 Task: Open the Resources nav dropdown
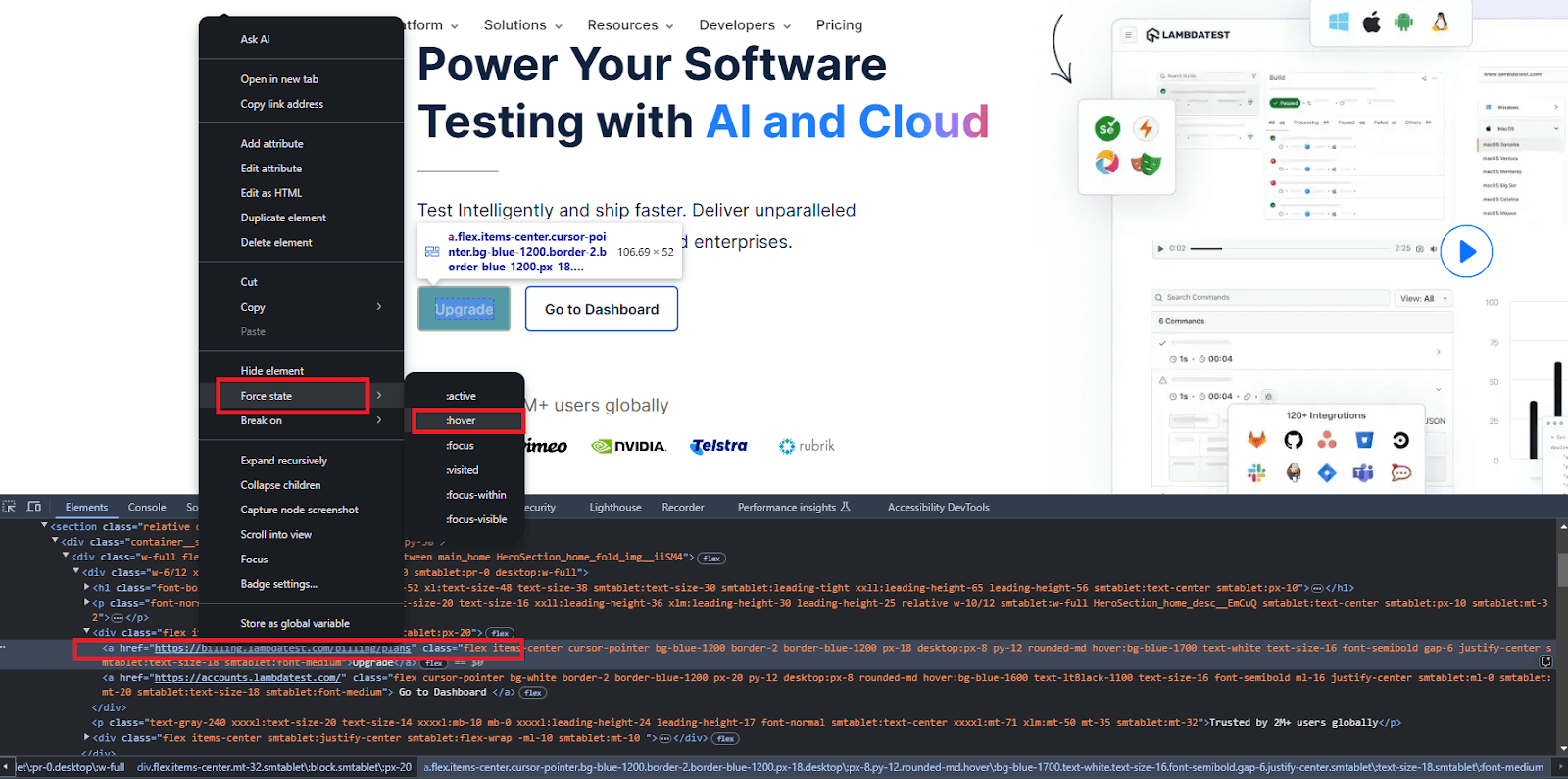(x=630, y=25)
